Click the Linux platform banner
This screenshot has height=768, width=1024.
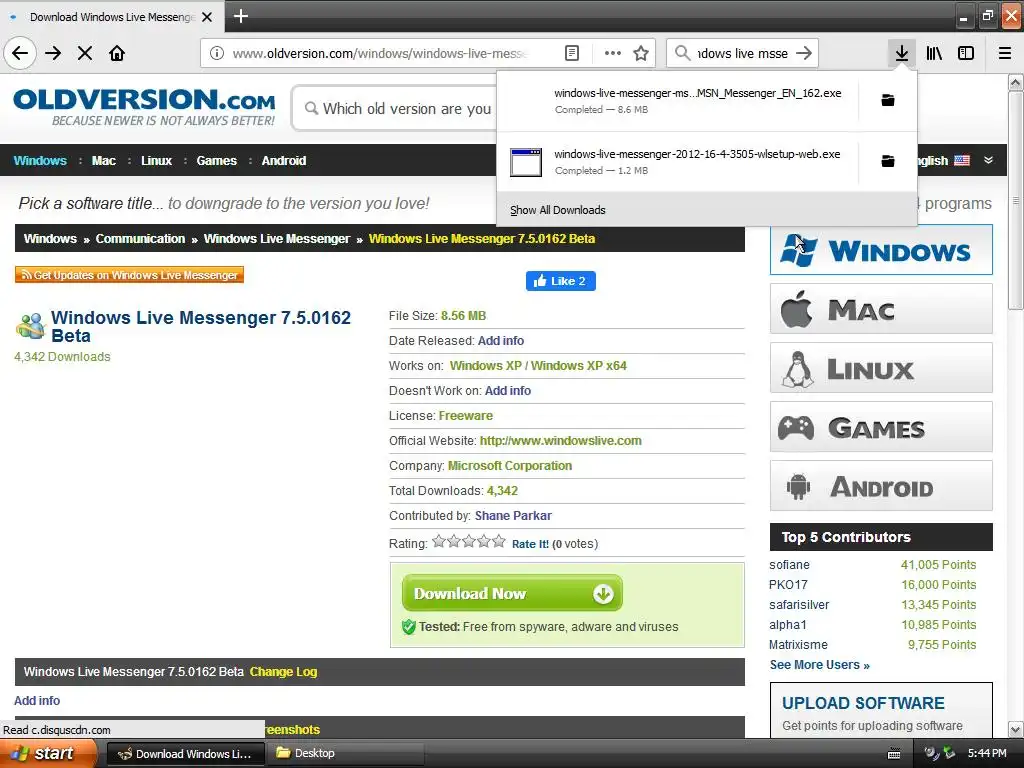click(881, 368)
